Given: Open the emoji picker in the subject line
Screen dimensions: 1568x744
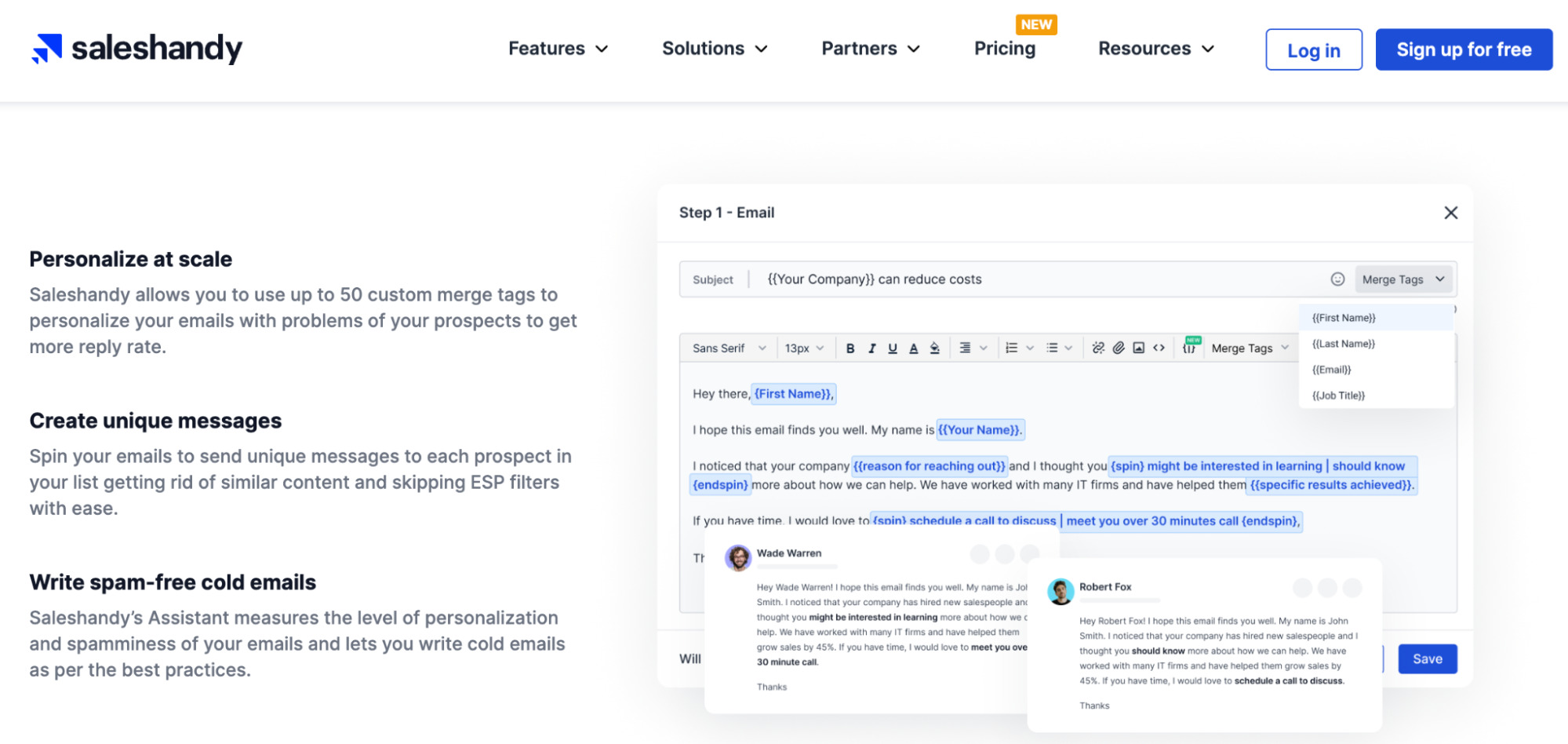Looking at the screenshot, I should (1337, 279).
